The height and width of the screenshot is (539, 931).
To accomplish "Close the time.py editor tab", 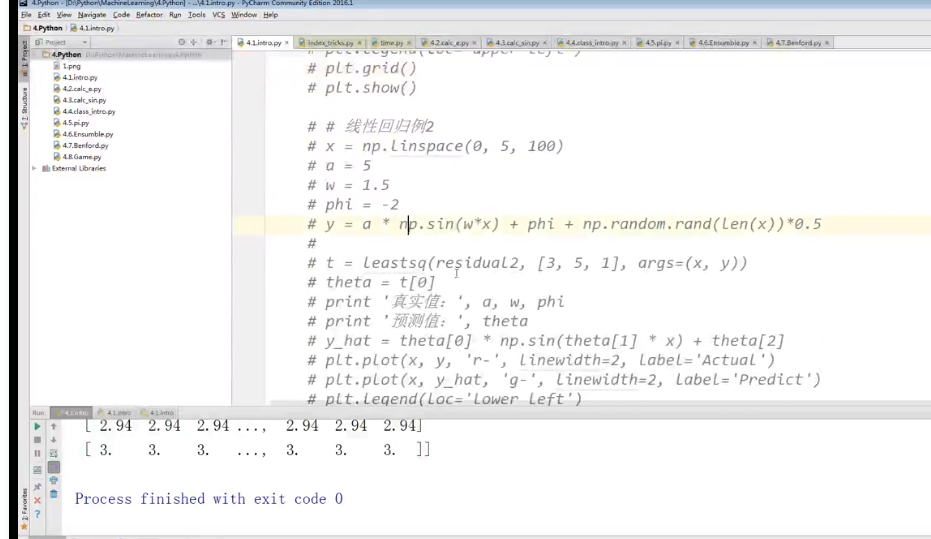I will coord(408,43).
